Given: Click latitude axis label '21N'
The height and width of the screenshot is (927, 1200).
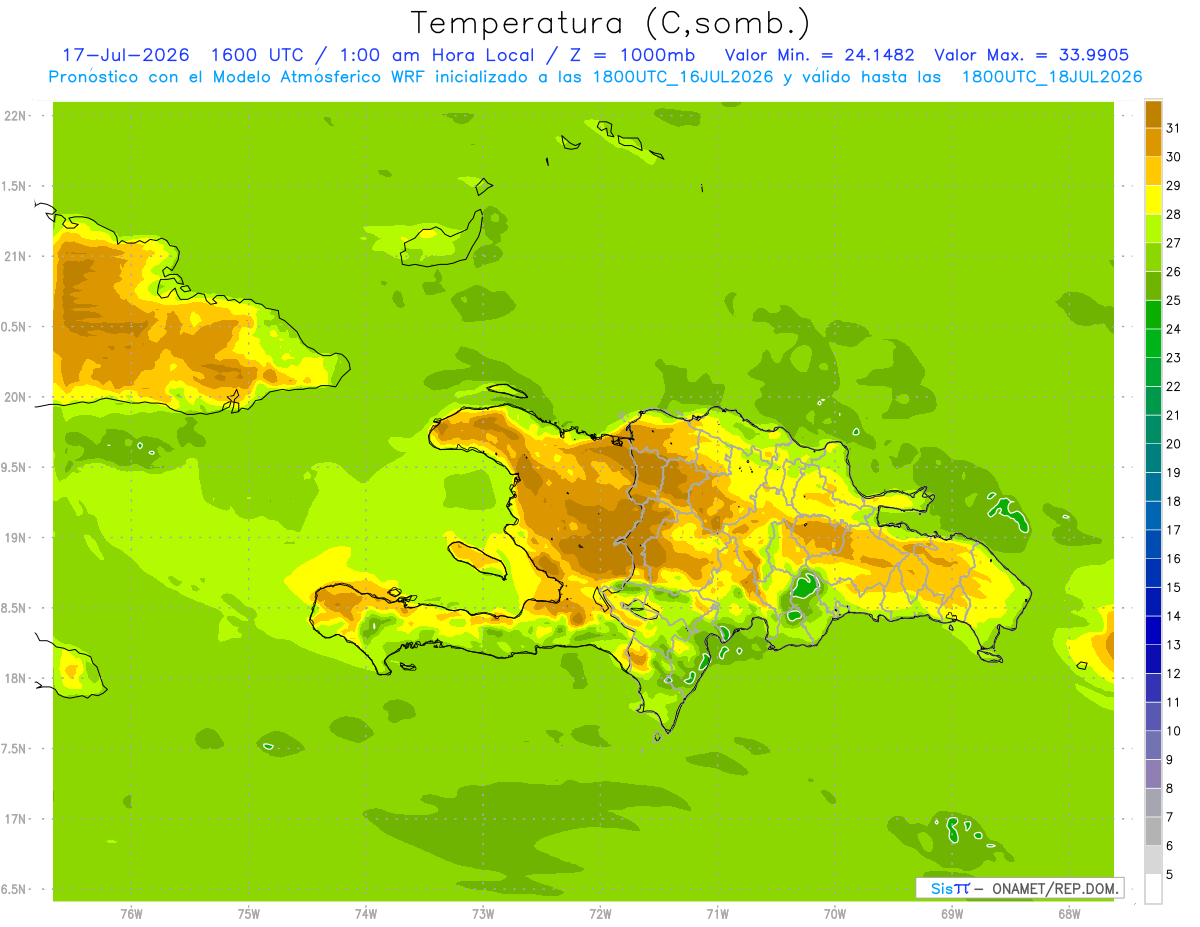Looking at the screenshot, I should click(16, 256).
